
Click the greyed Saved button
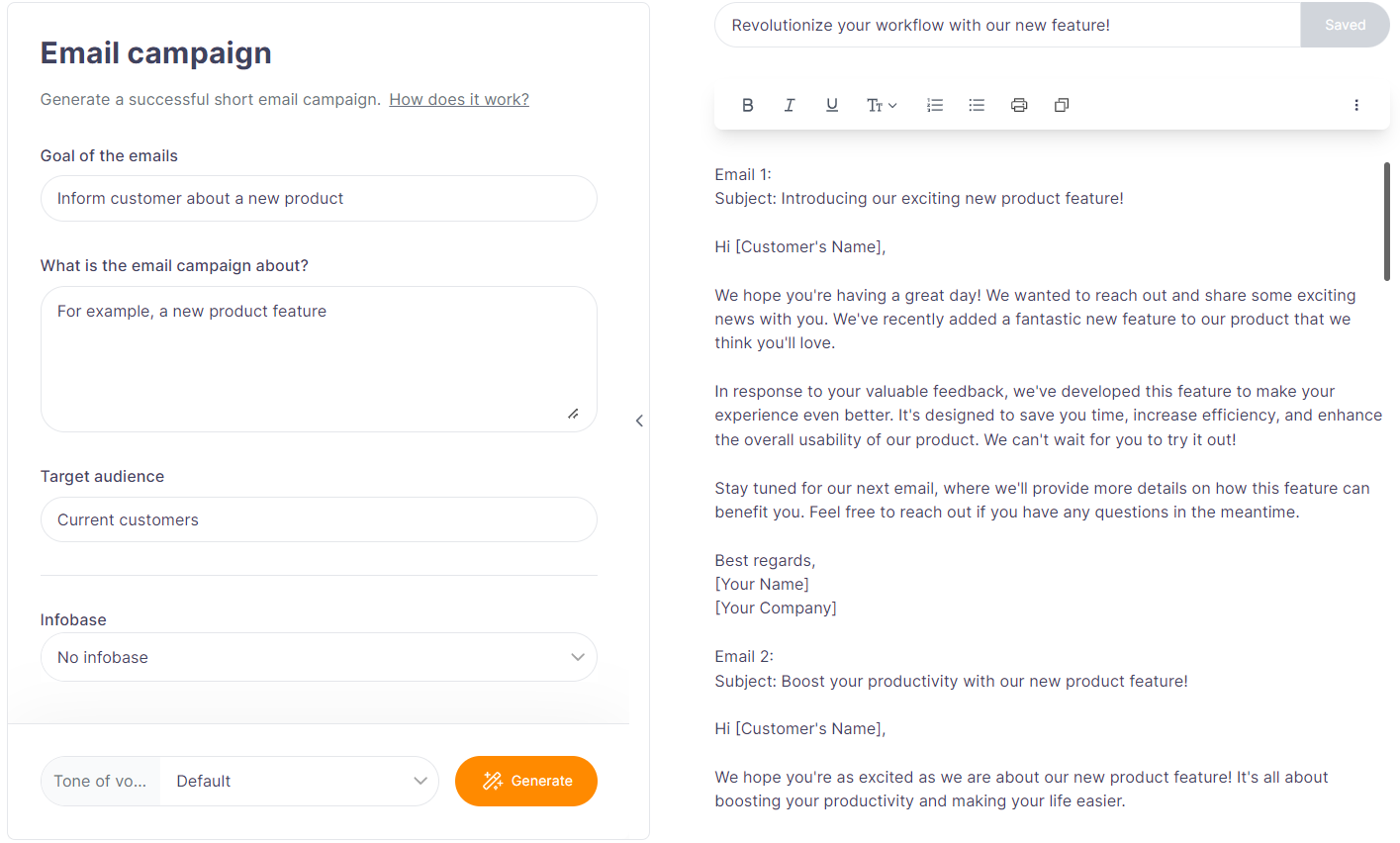tap(1345, 25)
